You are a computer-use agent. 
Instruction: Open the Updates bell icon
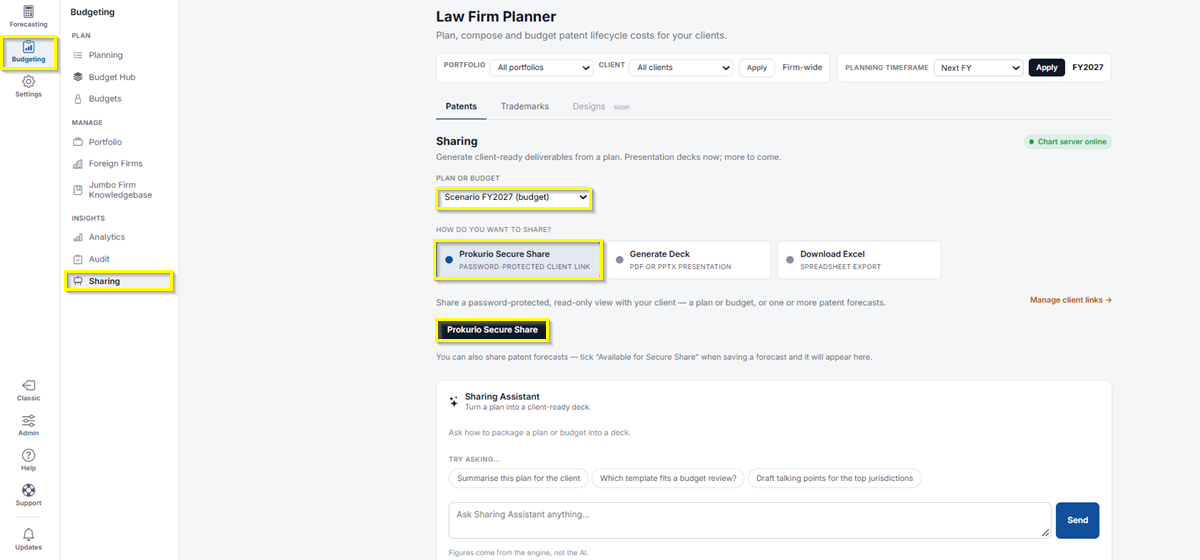28,534
